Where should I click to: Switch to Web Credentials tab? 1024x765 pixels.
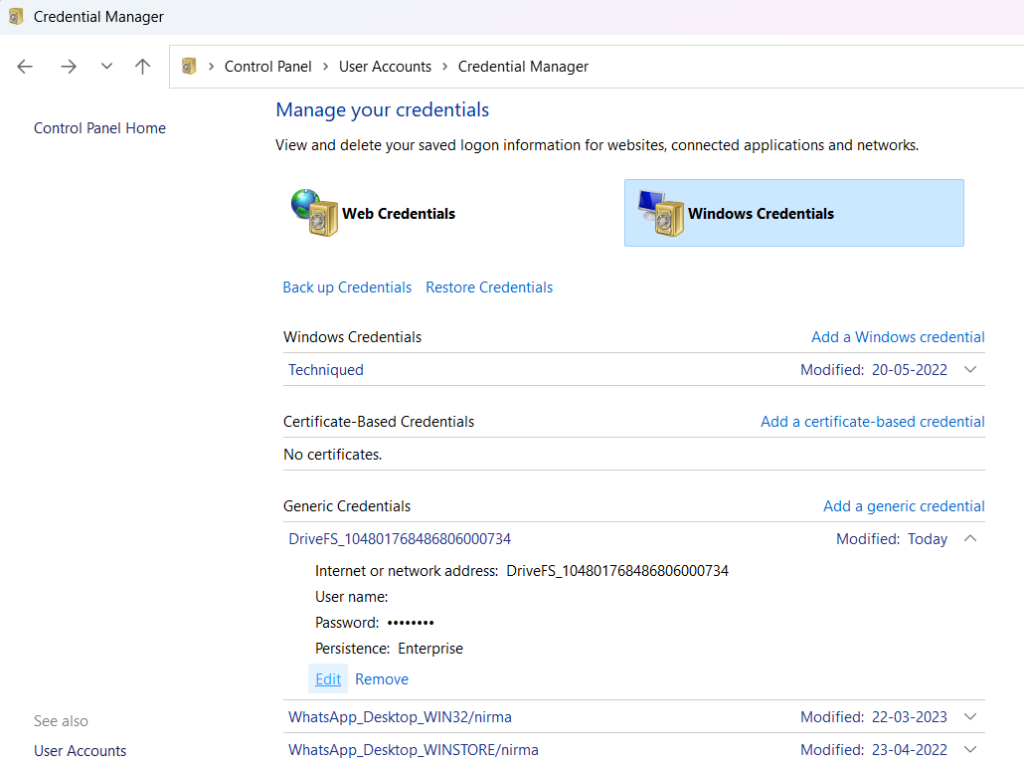click(398, 214)
